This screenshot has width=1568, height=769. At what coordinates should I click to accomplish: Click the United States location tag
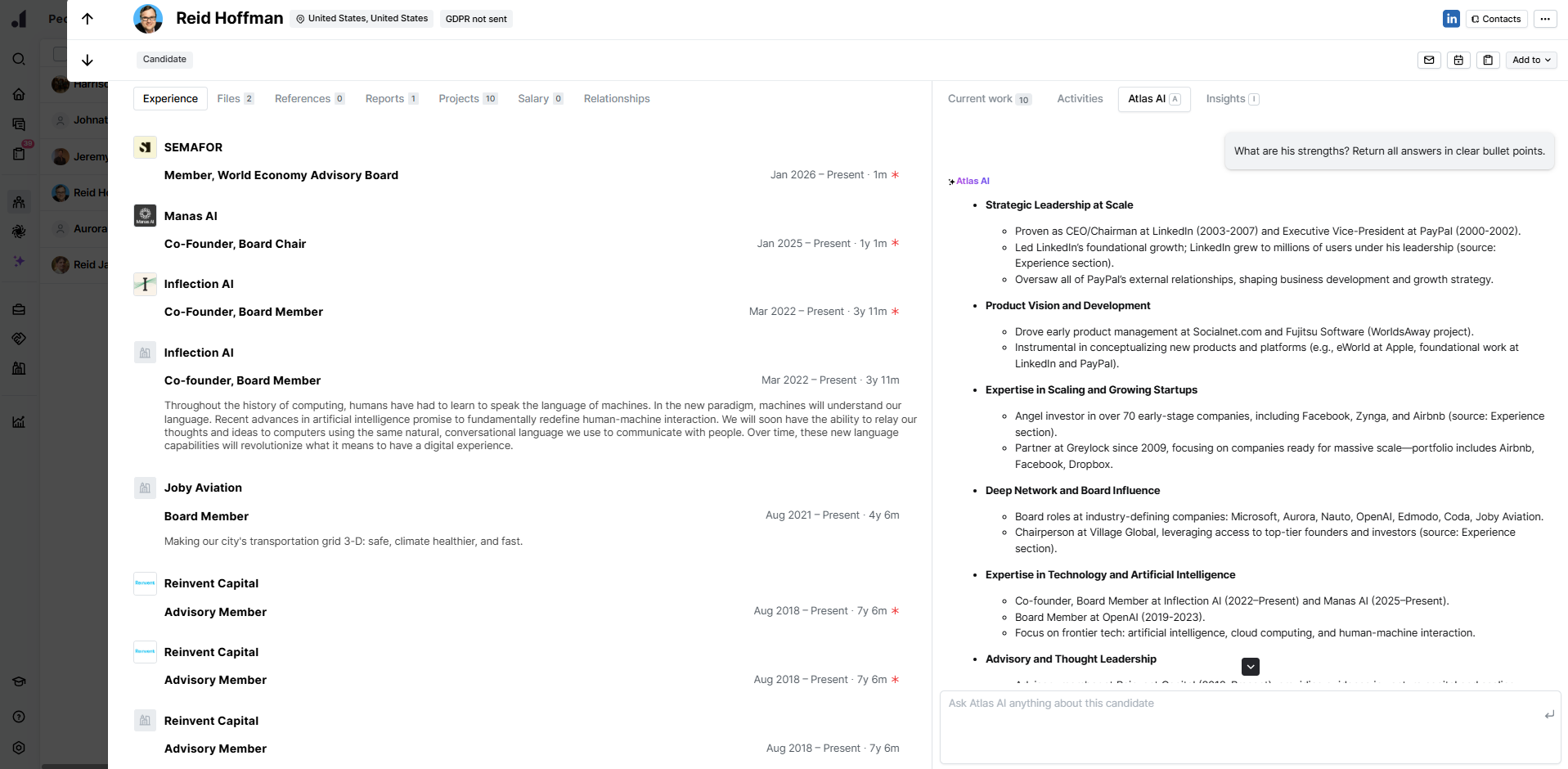pos(362,19)
